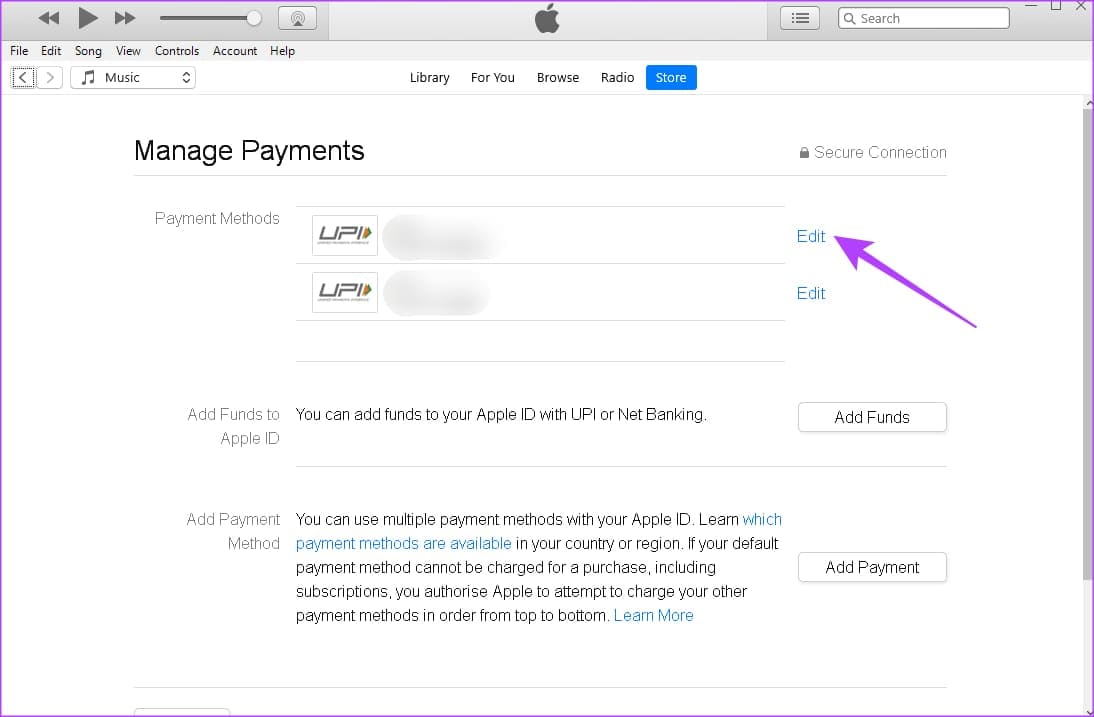
Task: Click the rewind previous track button
Action: coord(48,18)
